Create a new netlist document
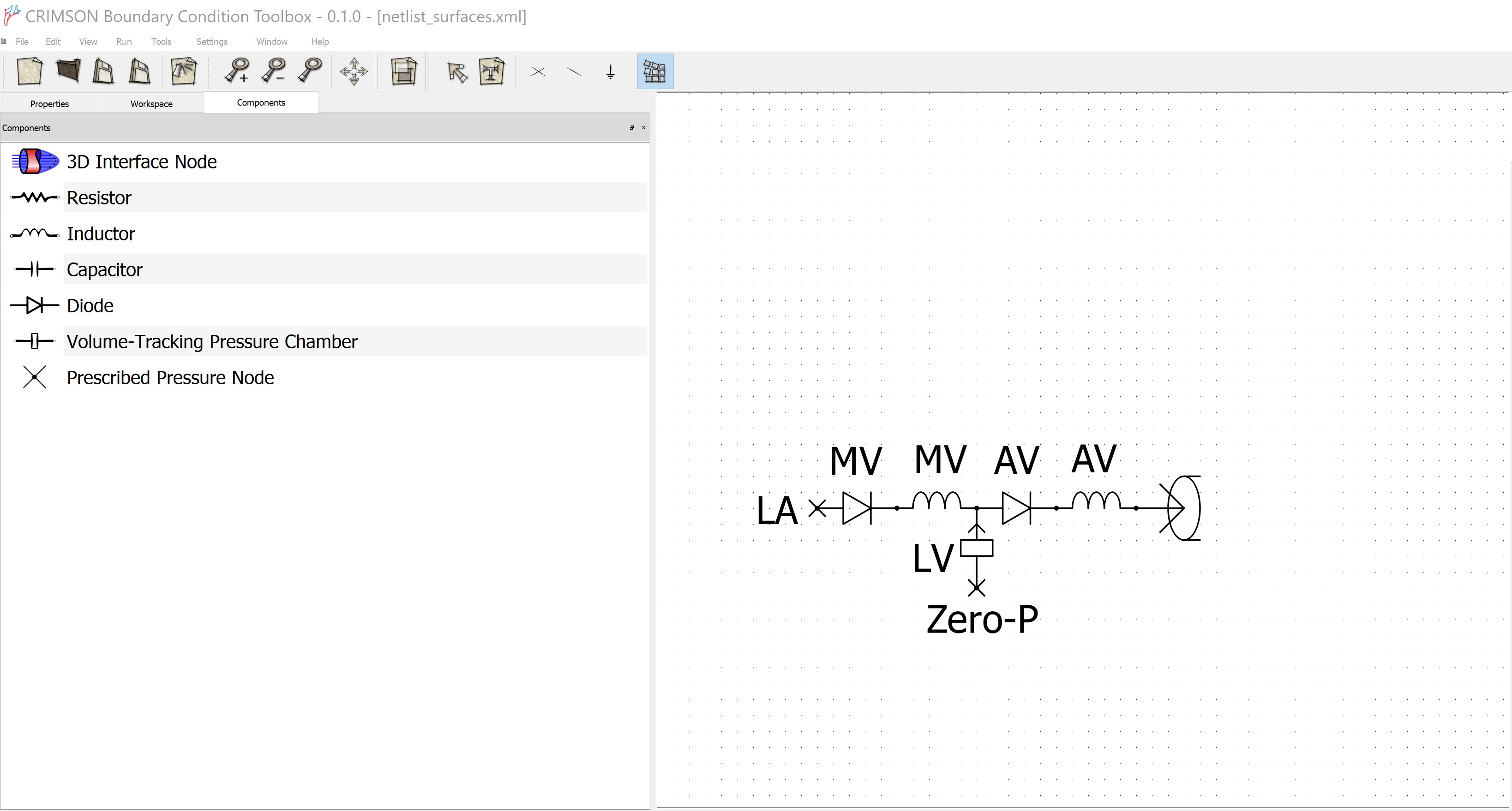This screenshot has width=1512, height=811. [x=30, y=71]
